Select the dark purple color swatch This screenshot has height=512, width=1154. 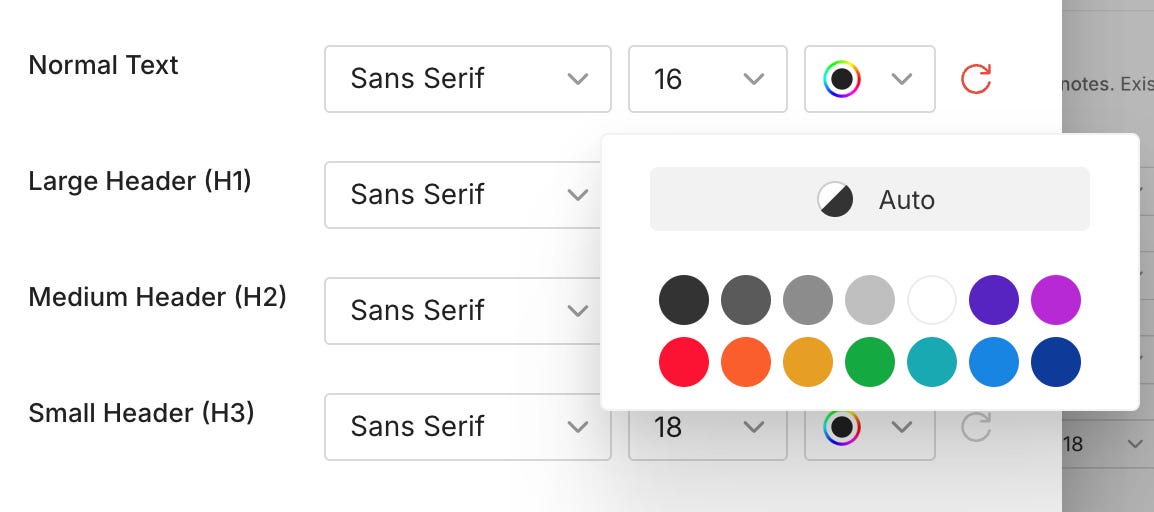[x=994, y=300]
